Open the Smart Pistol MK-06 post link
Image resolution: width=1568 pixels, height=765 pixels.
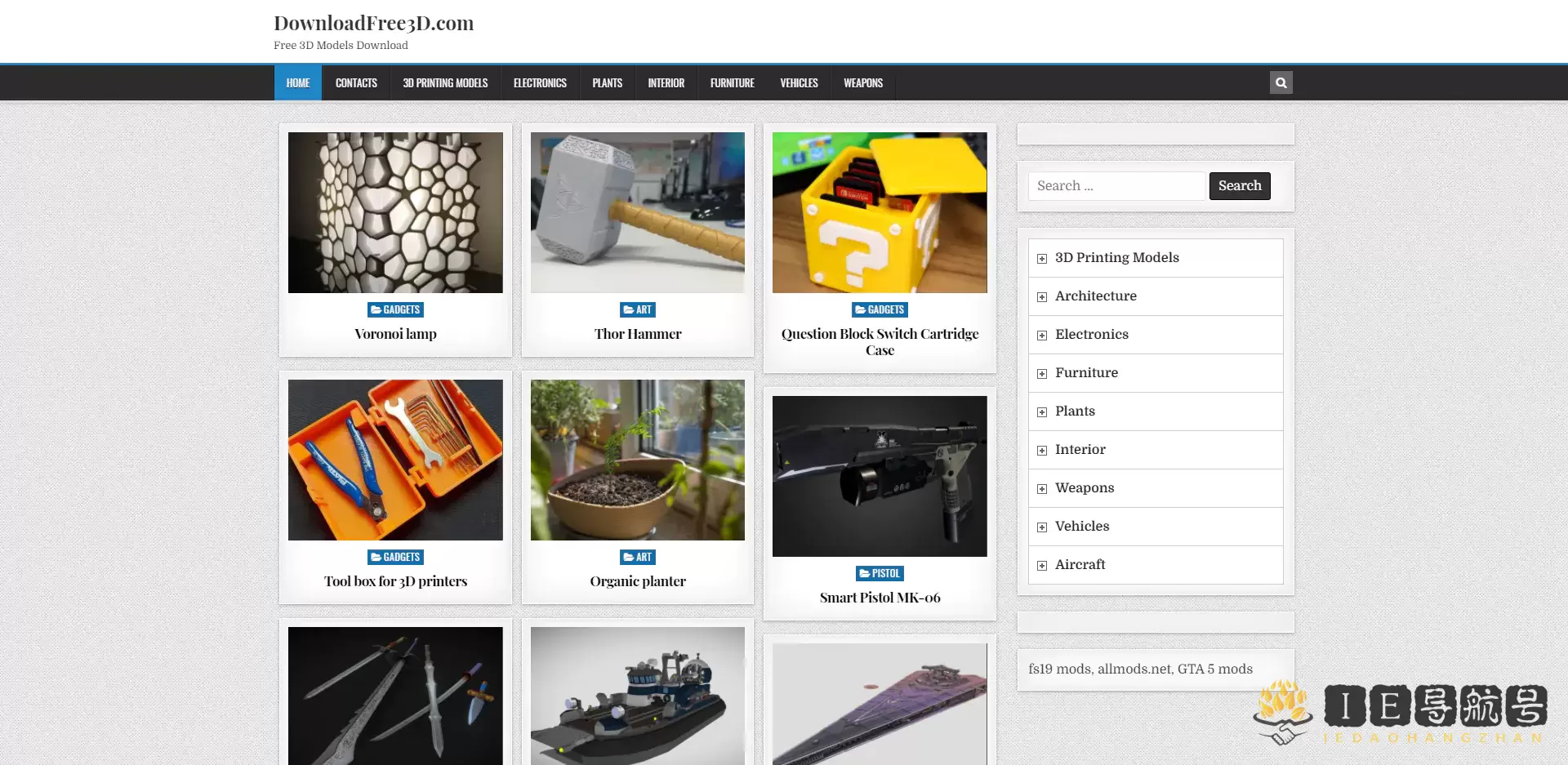coord(880,598)
